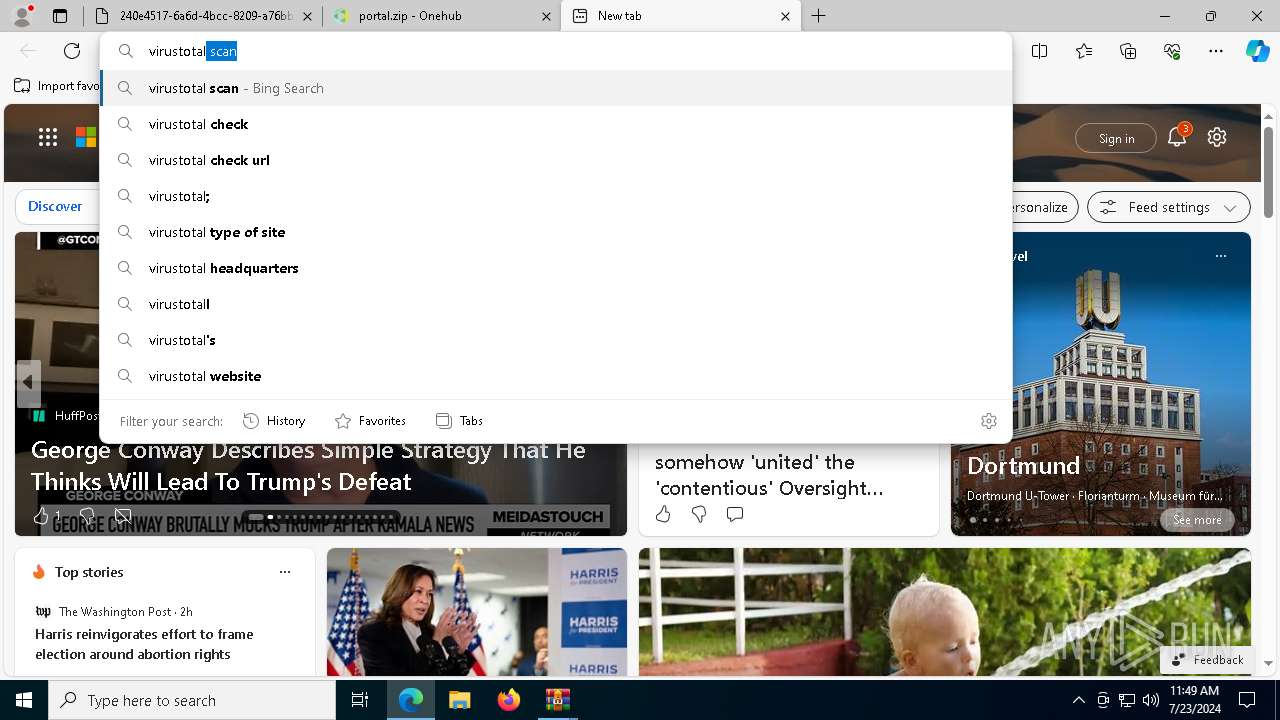The height and width of the screenshot is (720, 1280).
Task: Select the Discover feed tab
Action: point(55,206)
